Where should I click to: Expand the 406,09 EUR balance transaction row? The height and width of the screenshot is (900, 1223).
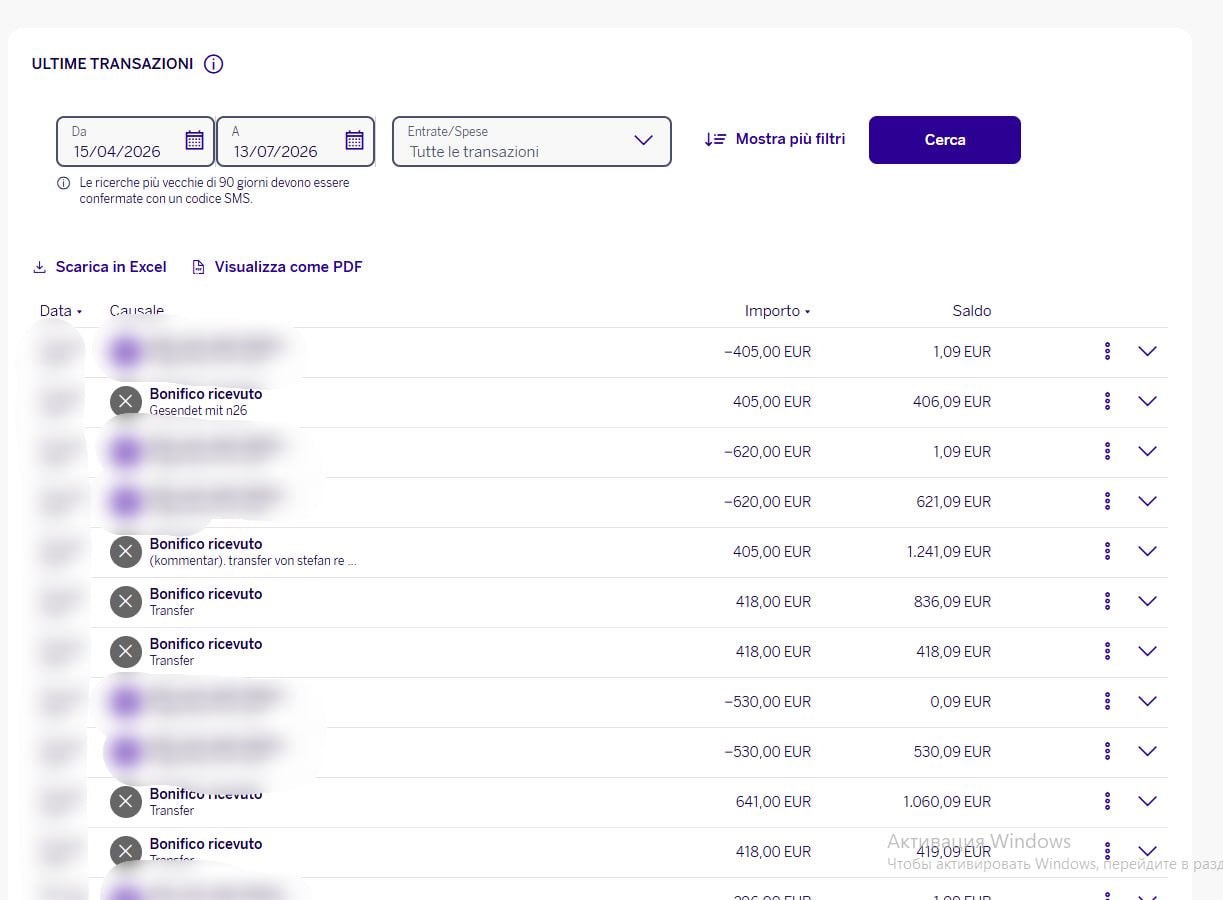click(1147, 401)
